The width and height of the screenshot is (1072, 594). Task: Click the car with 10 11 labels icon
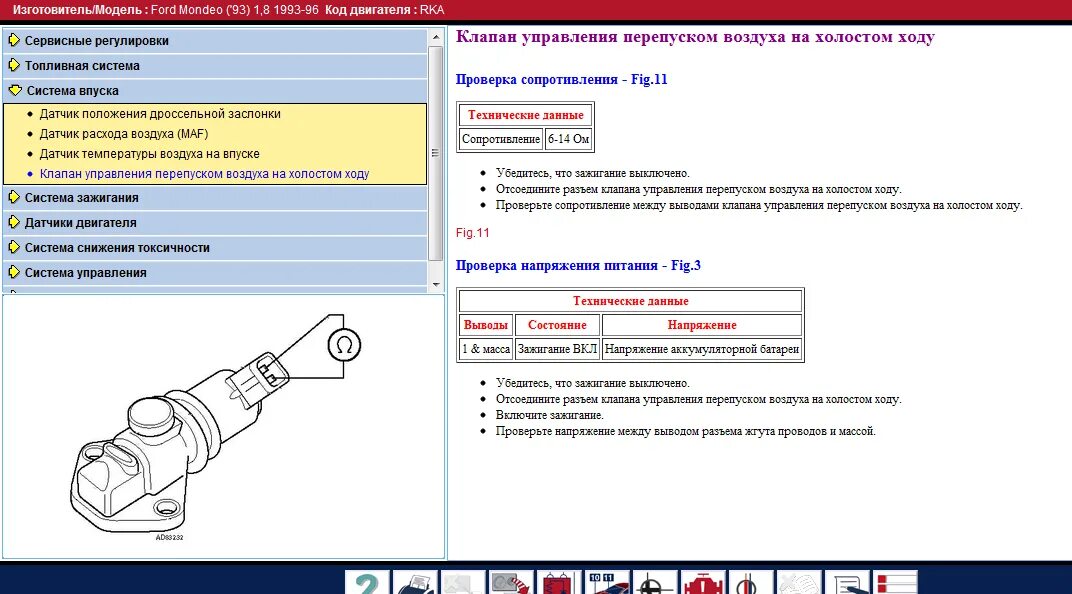click(x=607, y=582)
